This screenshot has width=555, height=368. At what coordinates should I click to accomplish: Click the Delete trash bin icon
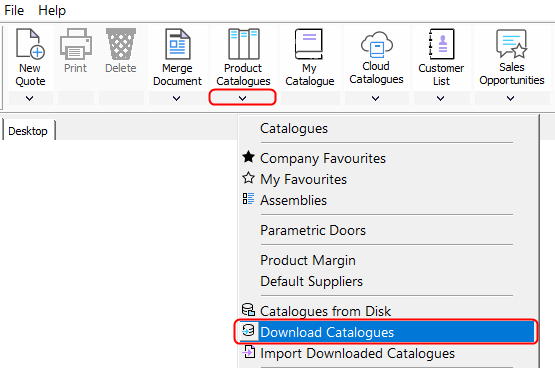121,44
